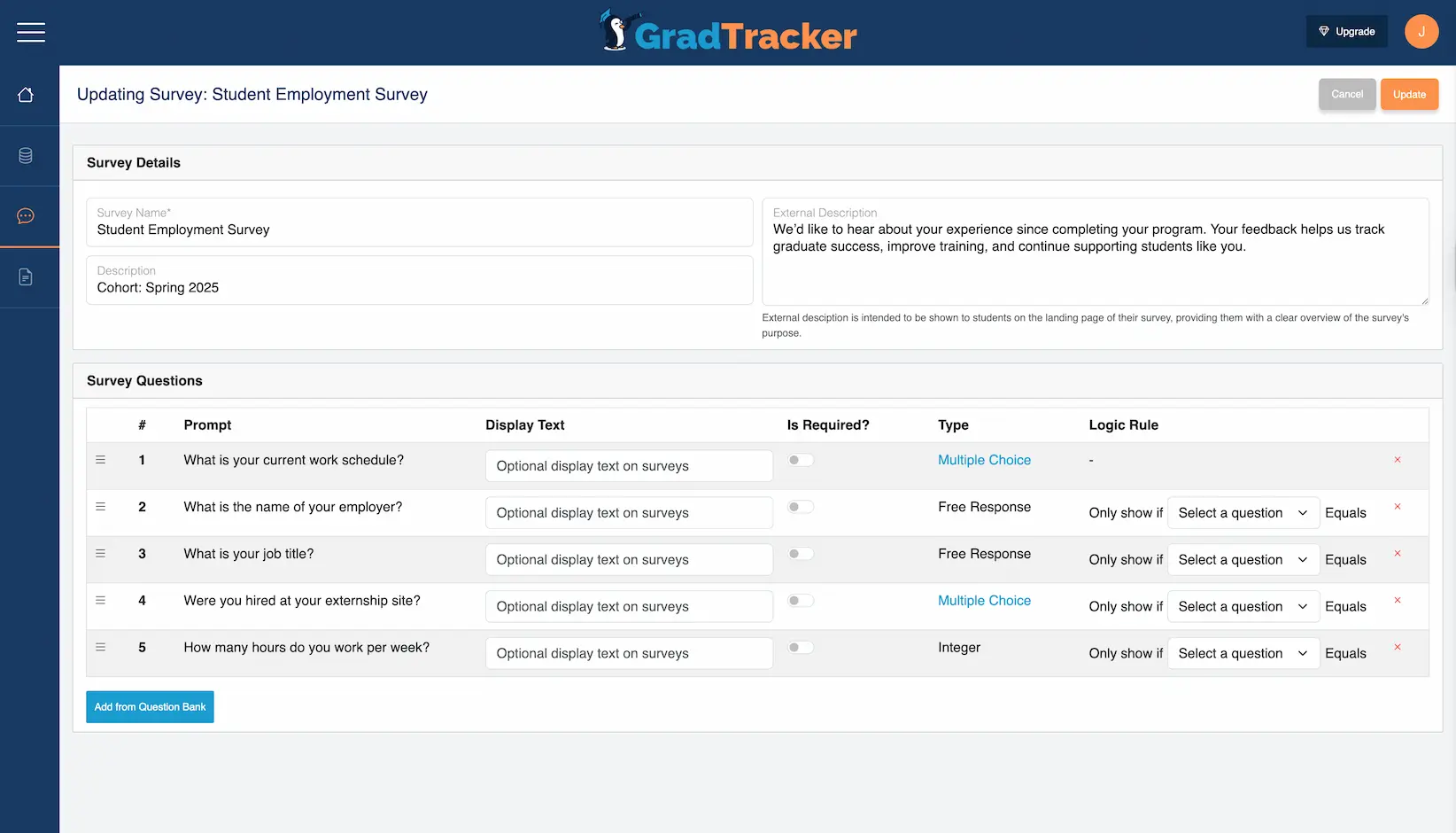This screenshot has width=1456, height=833.
Task: Remove the job title question row
Action: point(1397,554)
